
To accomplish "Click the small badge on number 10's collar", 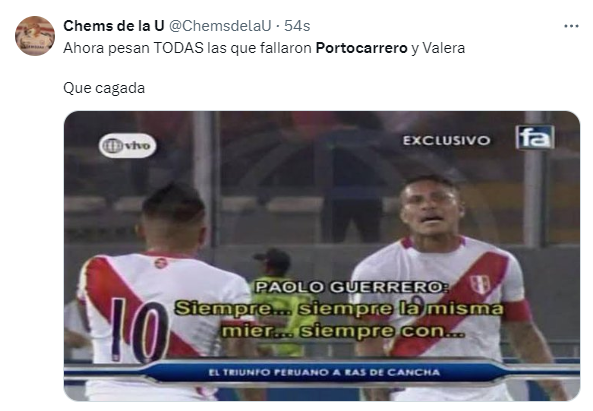I will tap(161, 262).
